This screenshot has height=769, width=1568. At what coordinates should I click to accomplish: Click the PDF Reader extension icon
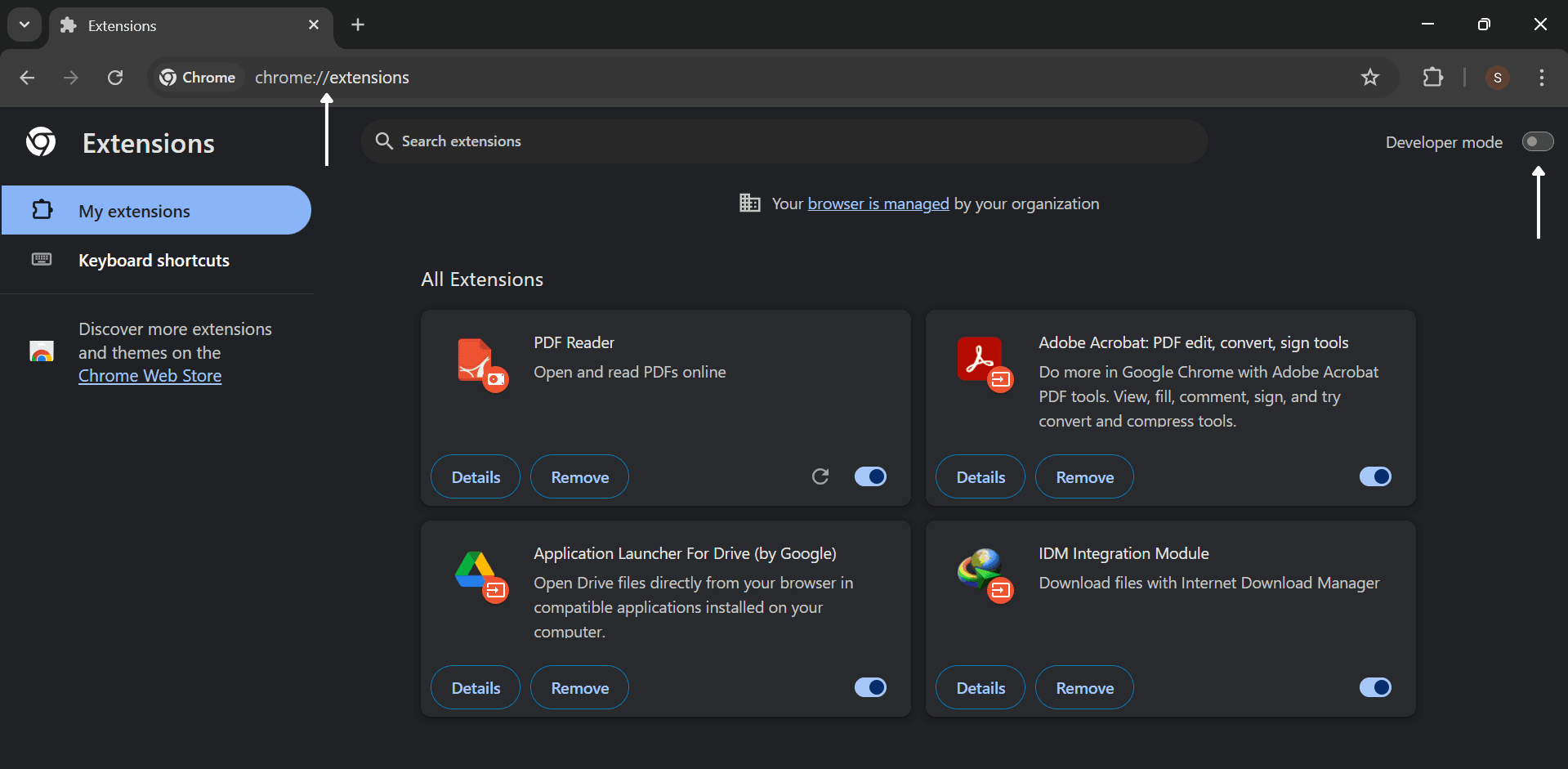[x=482, y=364]
